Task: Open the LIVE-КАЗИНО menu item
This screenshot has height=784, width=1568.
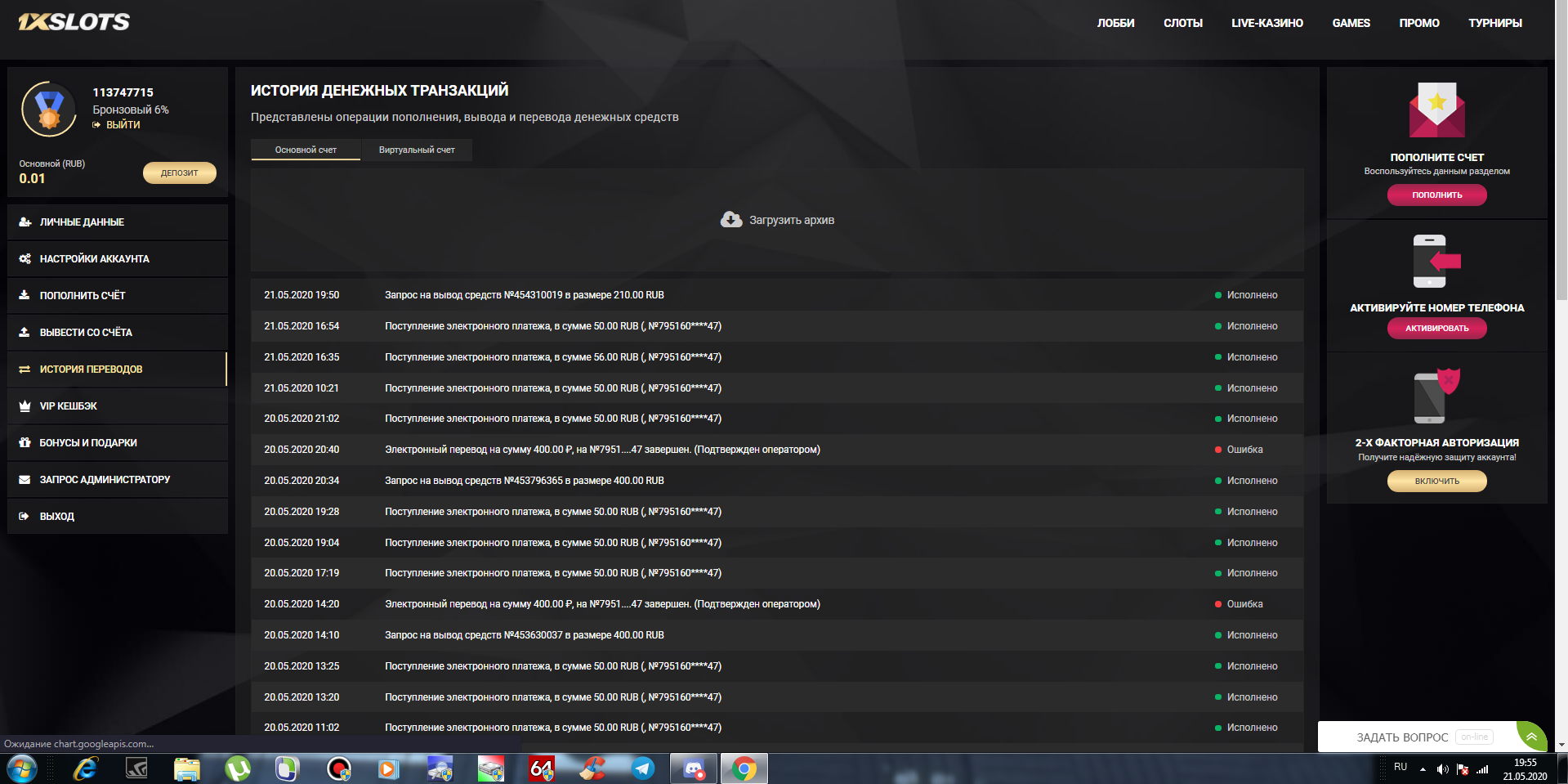Action: [1266, 23]
